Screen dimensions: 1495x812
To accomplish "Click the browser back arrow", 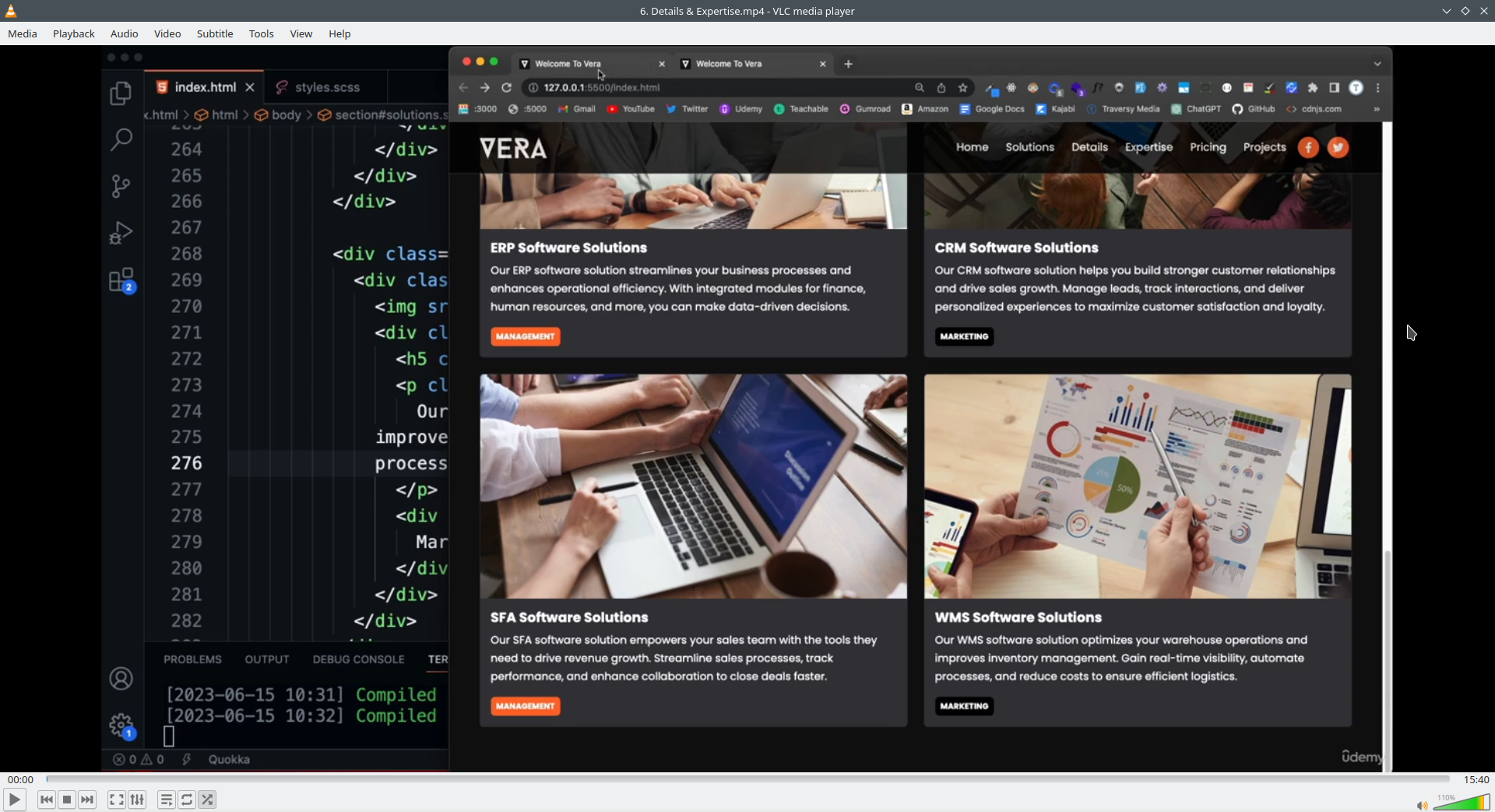I will tap(464, 88).
